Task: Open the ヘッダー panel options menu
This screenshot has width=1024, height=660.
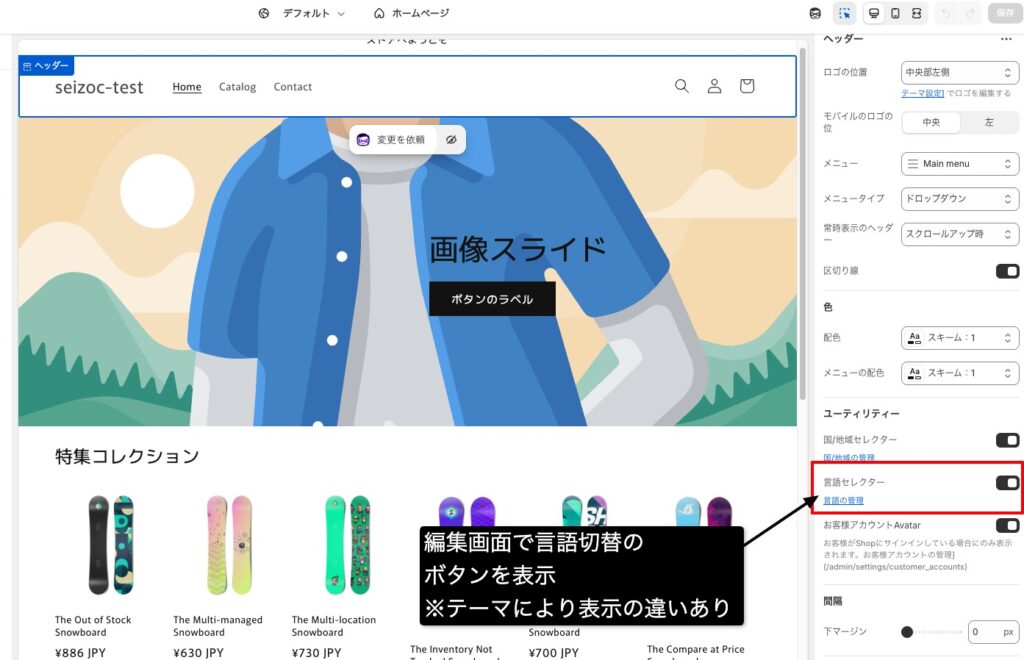Action: pos(1005,38)
